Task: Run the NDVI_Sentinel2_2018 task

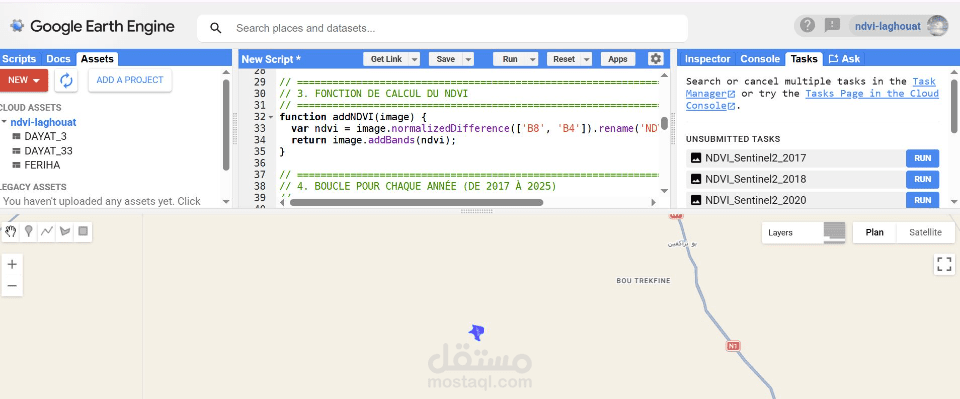Action: [922, 179]
